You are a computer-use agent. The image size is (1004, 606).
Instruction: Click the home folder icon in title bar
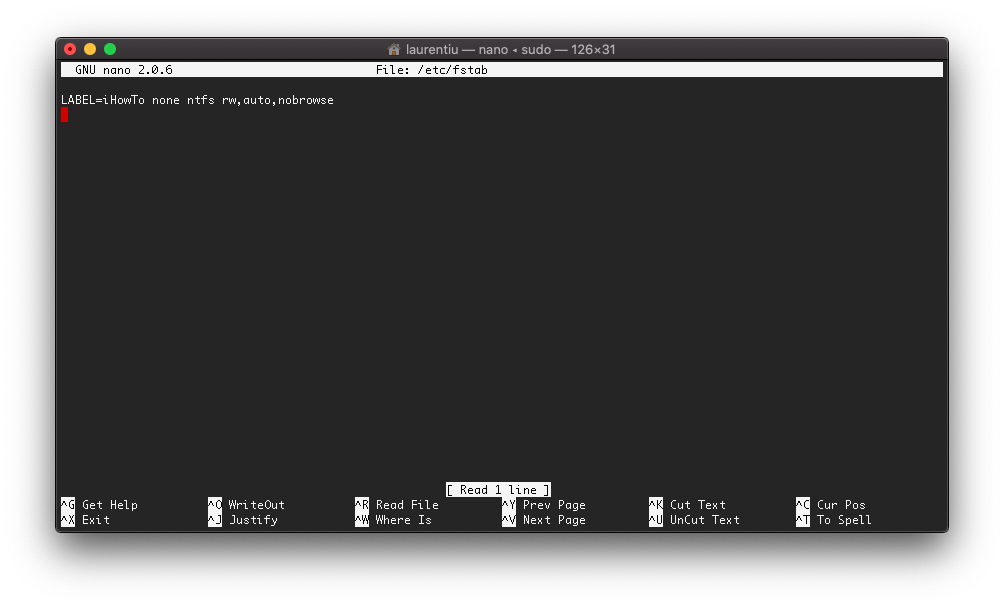(x=394, y=49)
